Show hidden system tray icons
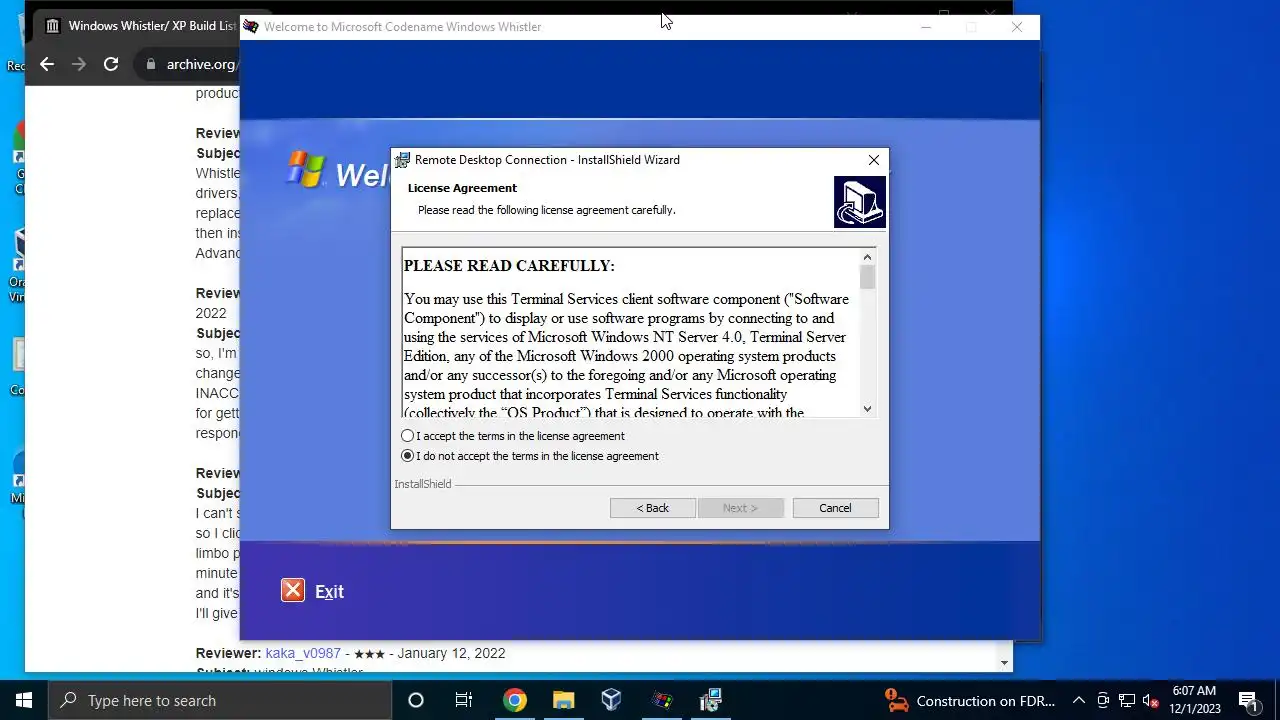This screenshot has width=1280, height=720. coord(1079,700)
